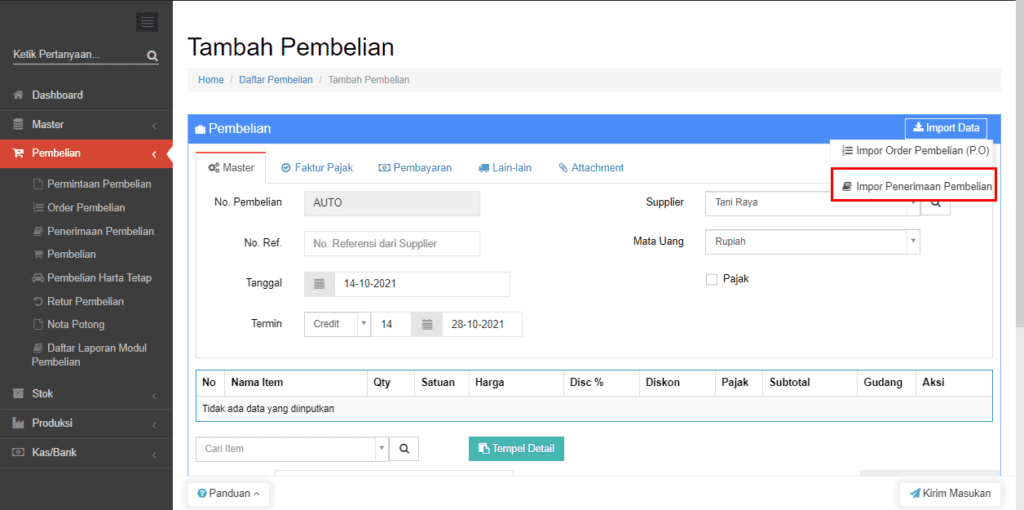Click the Tempel Detail button
The height and width of the screenshot is (510, 1024).
(x=517, y=449)
